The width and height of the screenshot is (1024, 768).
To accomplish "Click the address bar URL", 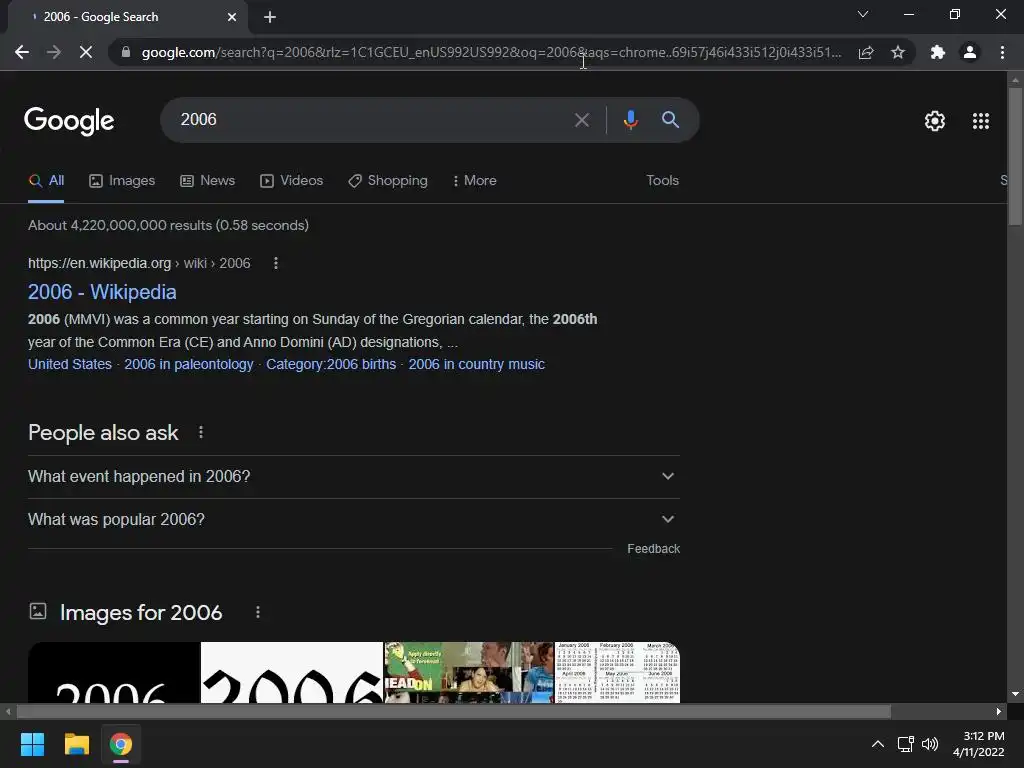I will 491,52.
